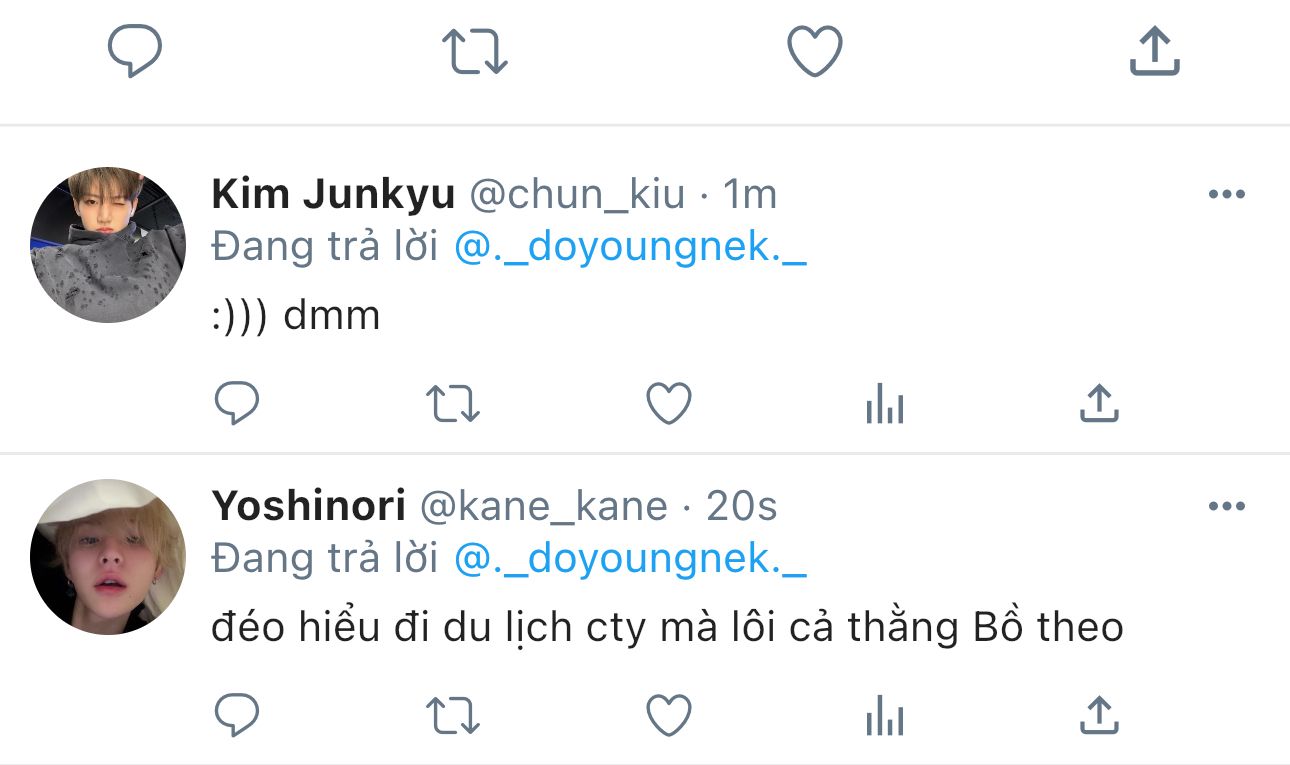The height and width of the screenshot is (765, 1290).
Task: Like Kim Junkyu's tweet
Action: coord(669,404)
